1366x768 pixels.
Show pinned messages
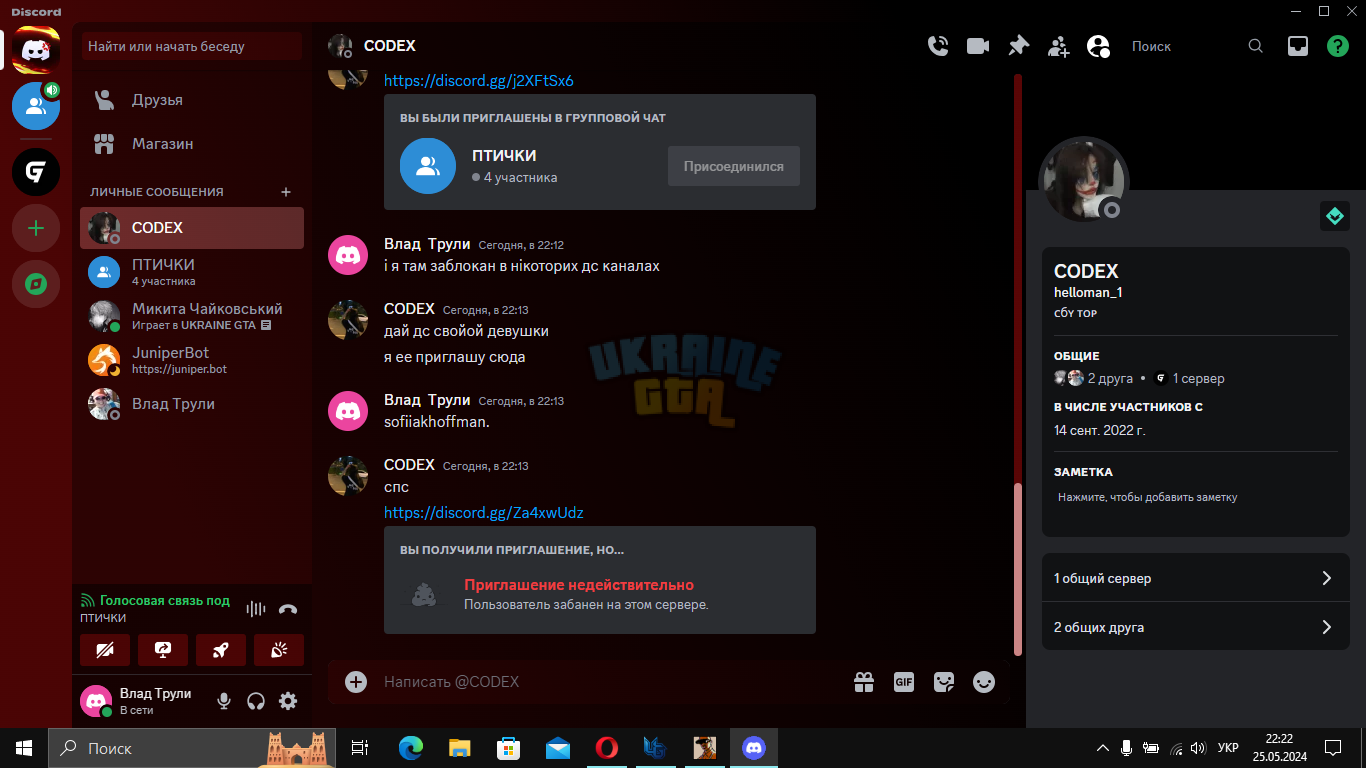1018,46
